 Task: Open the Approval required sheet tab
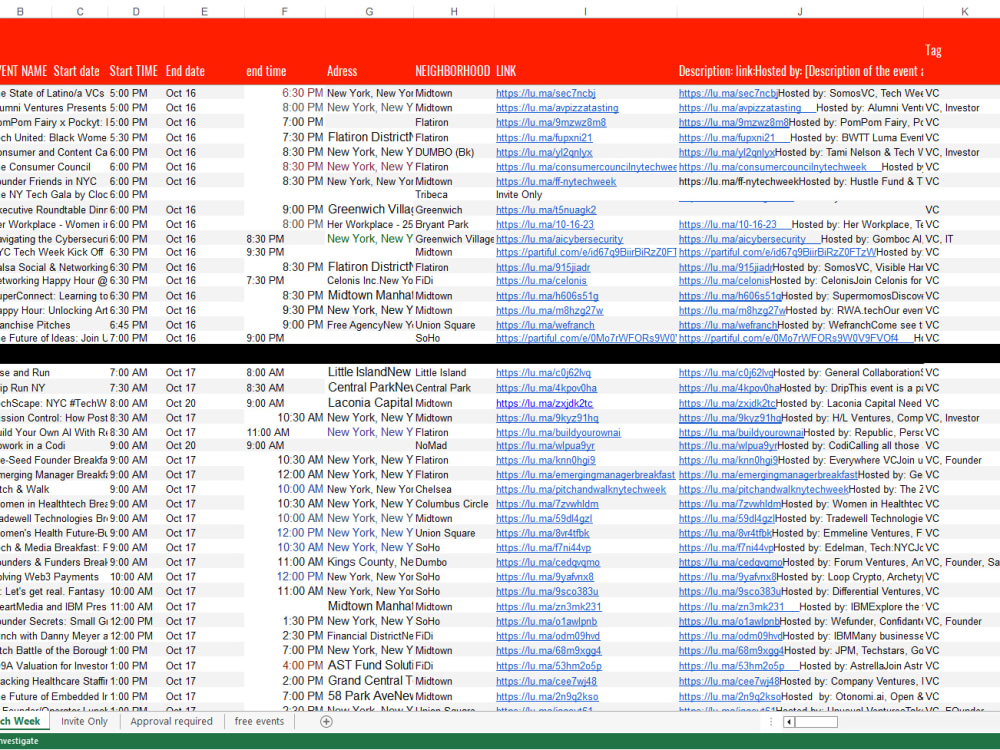[x=171, y=721]
